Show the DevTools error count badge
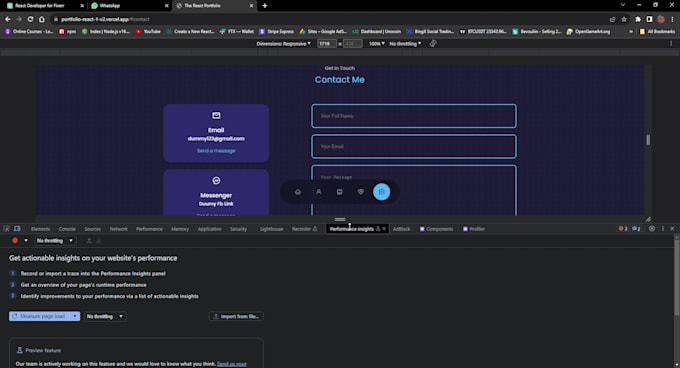 [623, 228]
